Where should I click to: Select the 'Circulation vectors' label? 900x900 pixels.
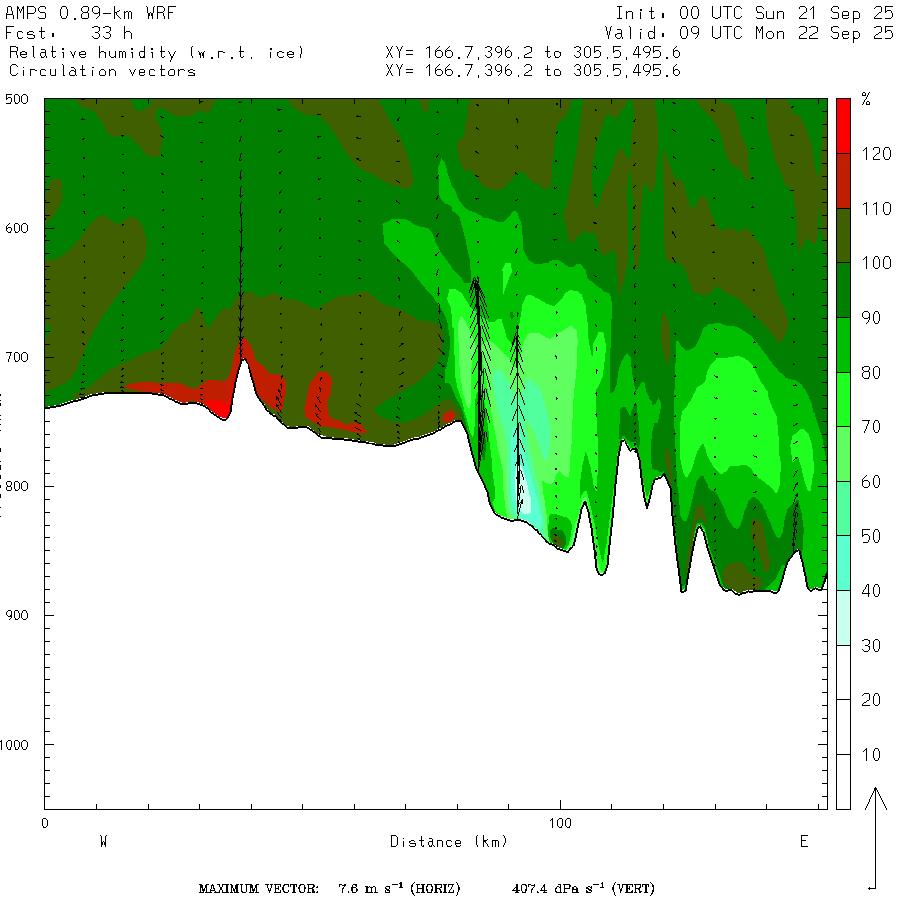pyautogui.click(x=102, y=71)
